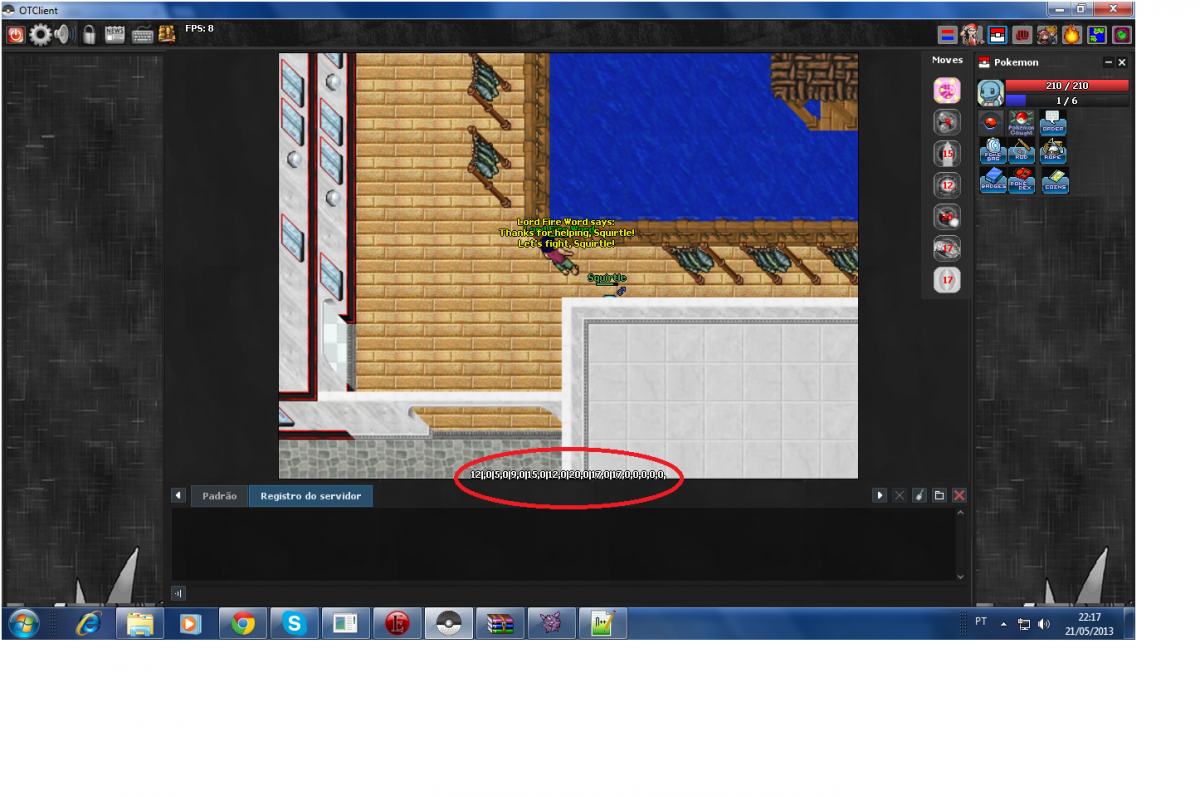The image size is (1200, 796).
Task: Click the red 210 / 210 health bar
Action: (1067, 86)
